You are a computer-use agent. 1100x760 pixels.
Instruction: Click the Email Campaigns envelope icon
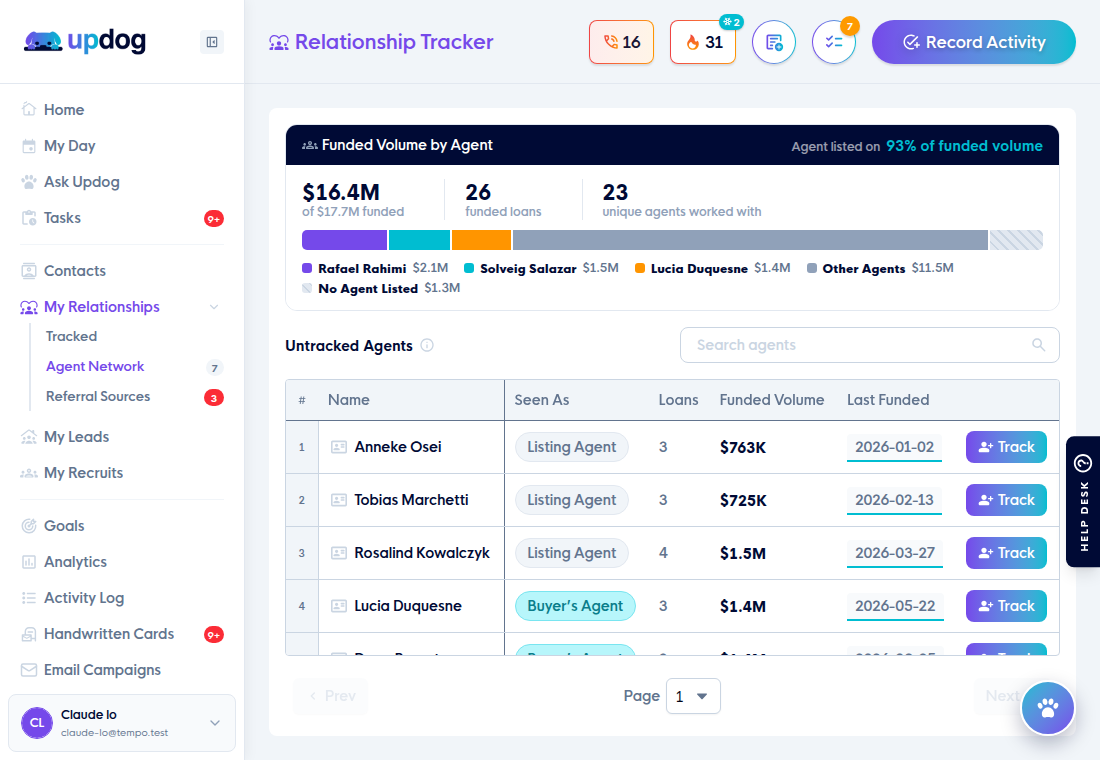click(x=29, y=670)
